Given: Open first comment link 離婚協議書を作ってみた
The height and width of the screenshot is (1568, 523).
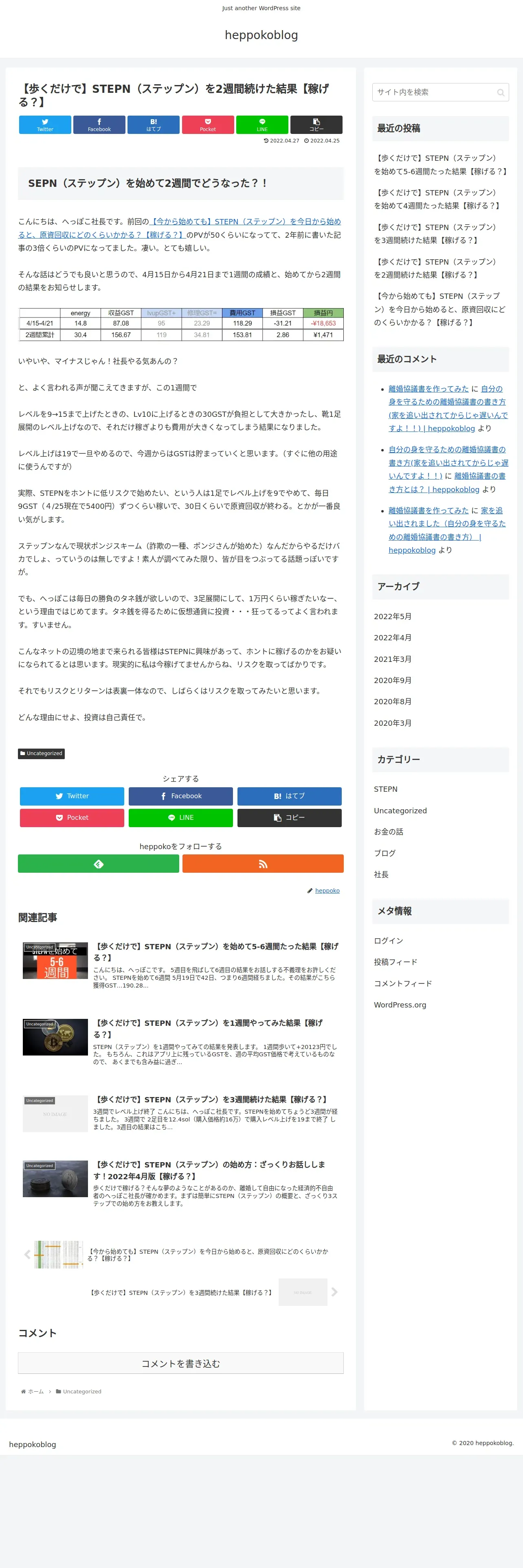Looking at the screenshot, I should [429, 389].
